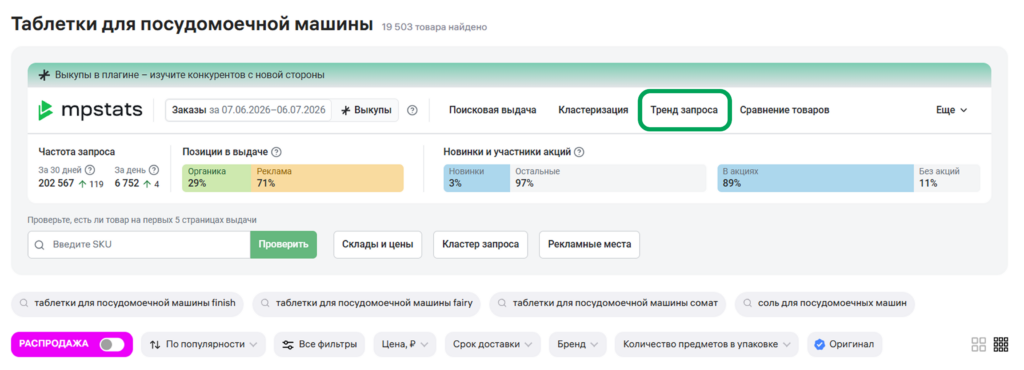Click the Кластер запроса button
The width and height of the screenshot is (1024, 370).
[481, 245]
